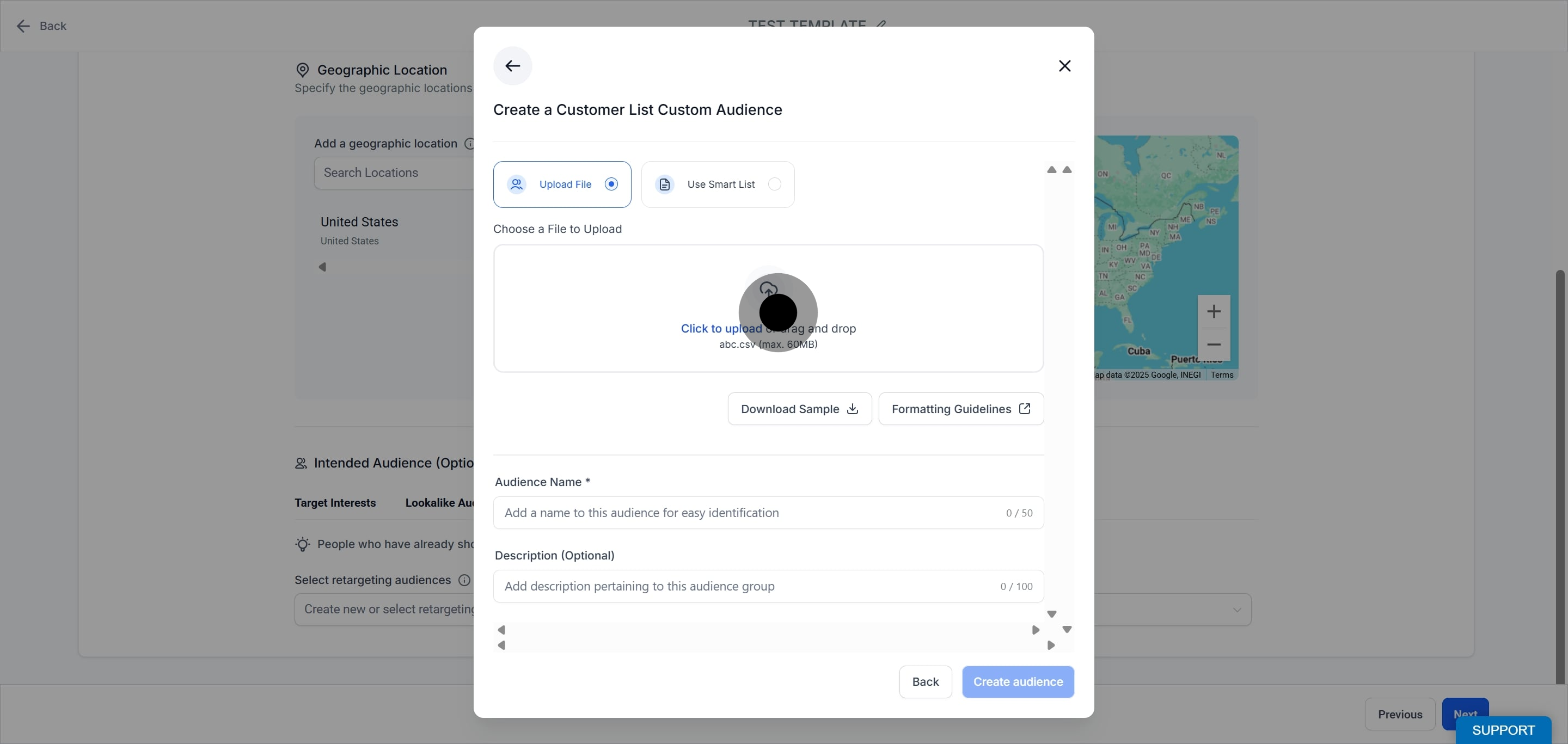
Task: Click the modal back arrow icon
Action: 512,66
